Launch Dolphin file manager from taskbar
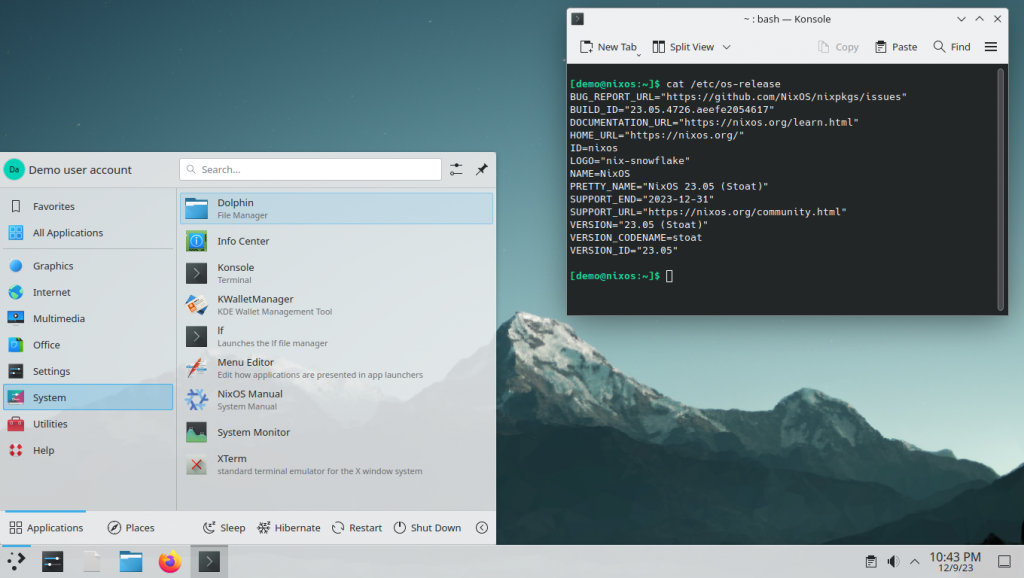This screenshot has height=578, width=1024. [131, 562]
